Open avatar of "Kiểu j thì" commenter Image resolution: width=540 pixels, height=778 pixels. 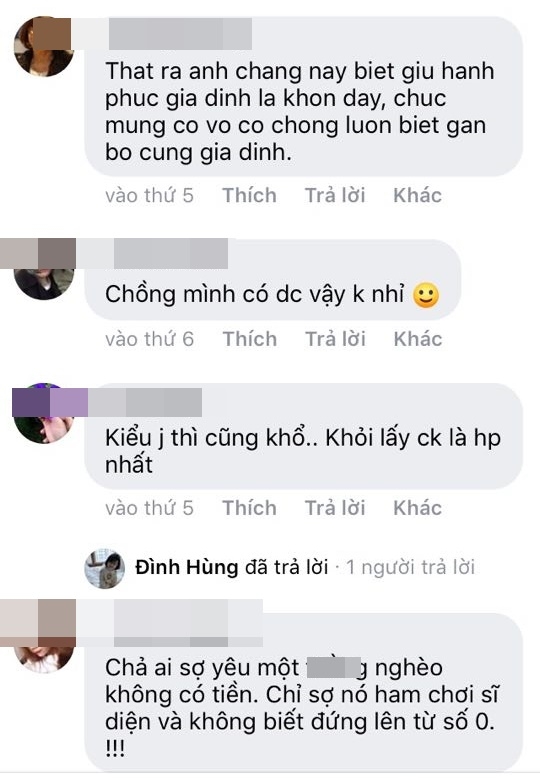[x=44, y=413]
